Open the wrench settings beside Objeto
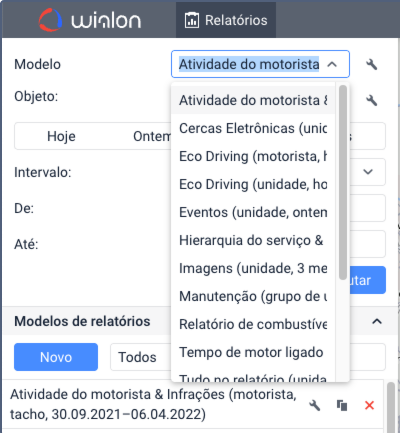The height and width of the screenshot is (433, 400). 372,100
